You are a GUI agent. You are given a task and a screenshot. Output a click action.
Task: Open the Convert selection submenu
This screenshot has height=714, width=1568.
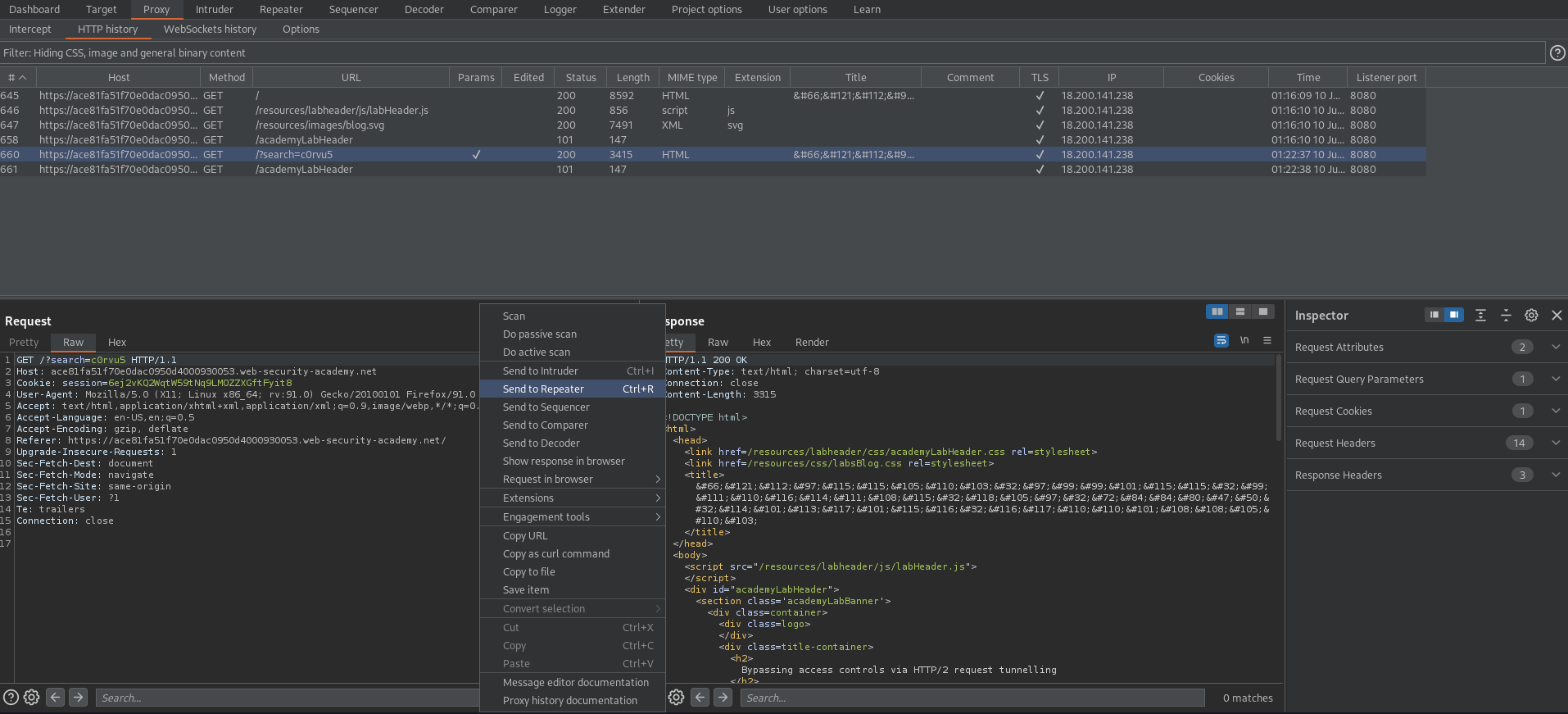(x=573, y=609)
